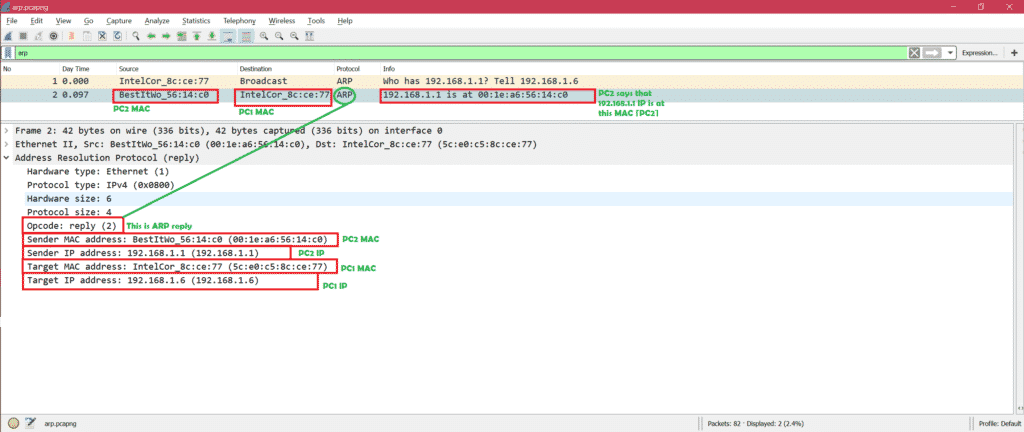Viewport: 1024px width, 432px height.
Task: Select the 'Hardware size: 6' field
Action: pyautogui.click(x=69, y=198)
